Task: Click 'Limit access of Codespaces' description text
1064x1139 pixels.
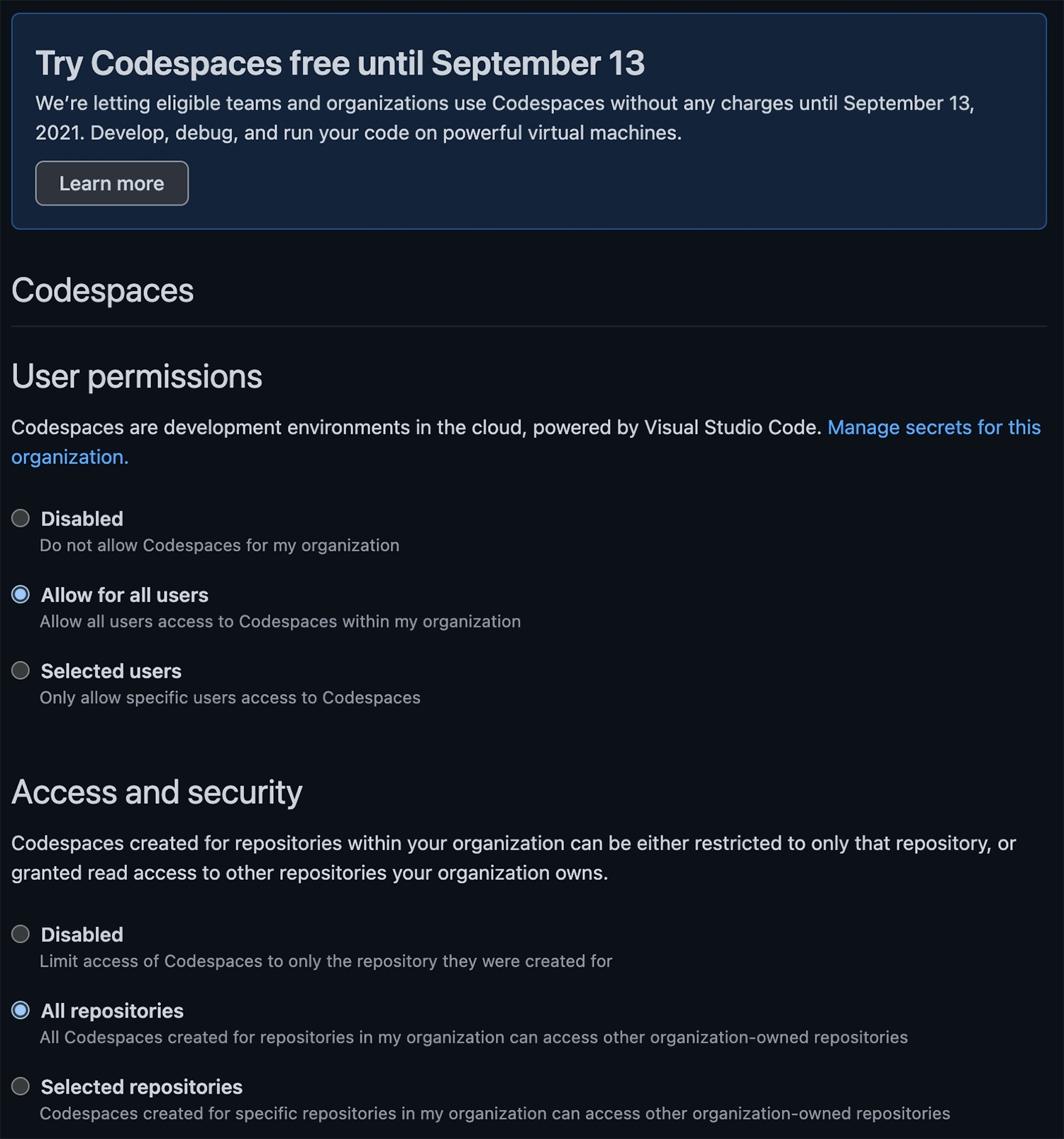Action: click(326, 961)
